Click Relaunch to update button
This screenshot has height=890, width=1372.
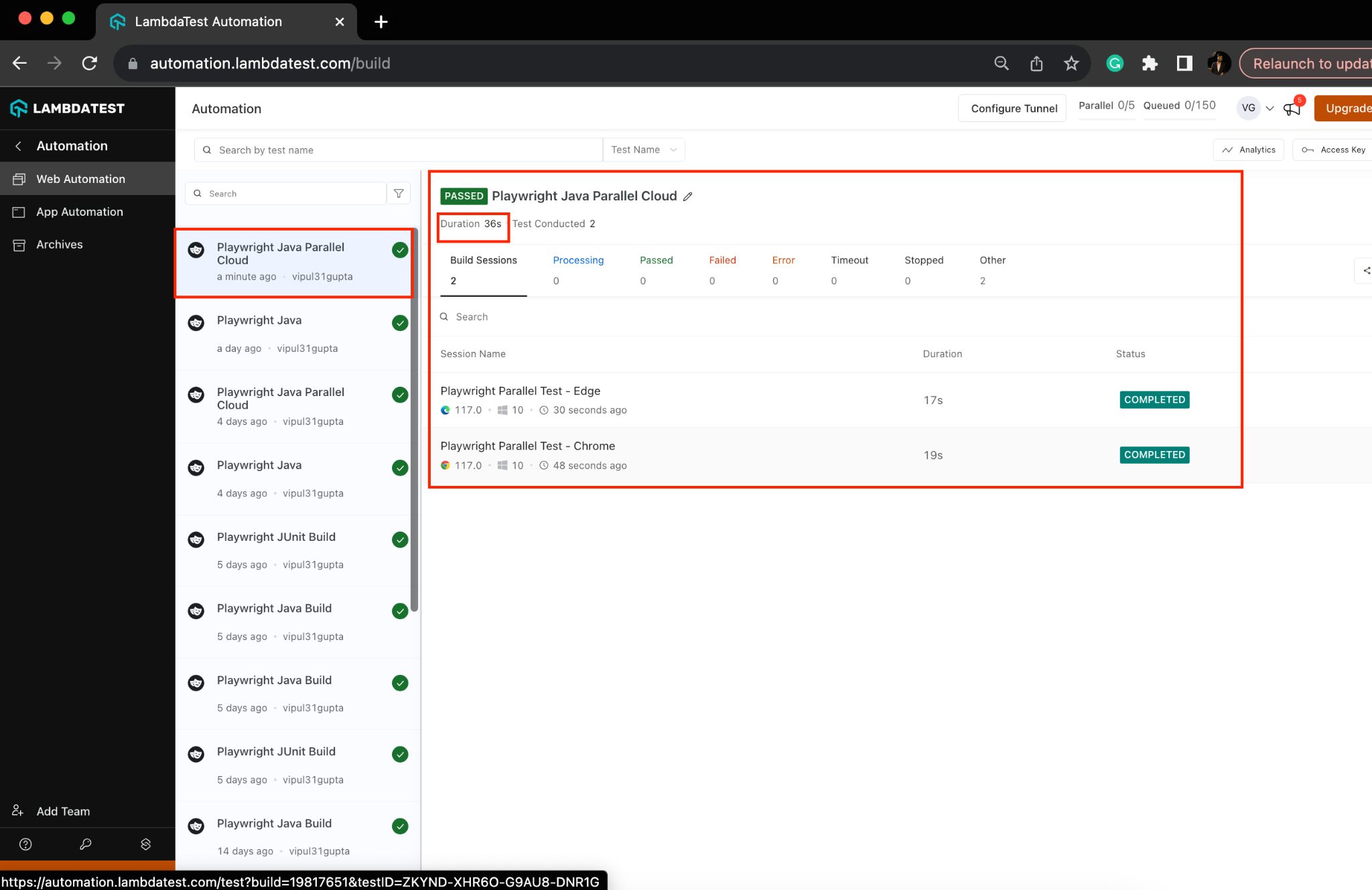click(x=1306, y=64)
